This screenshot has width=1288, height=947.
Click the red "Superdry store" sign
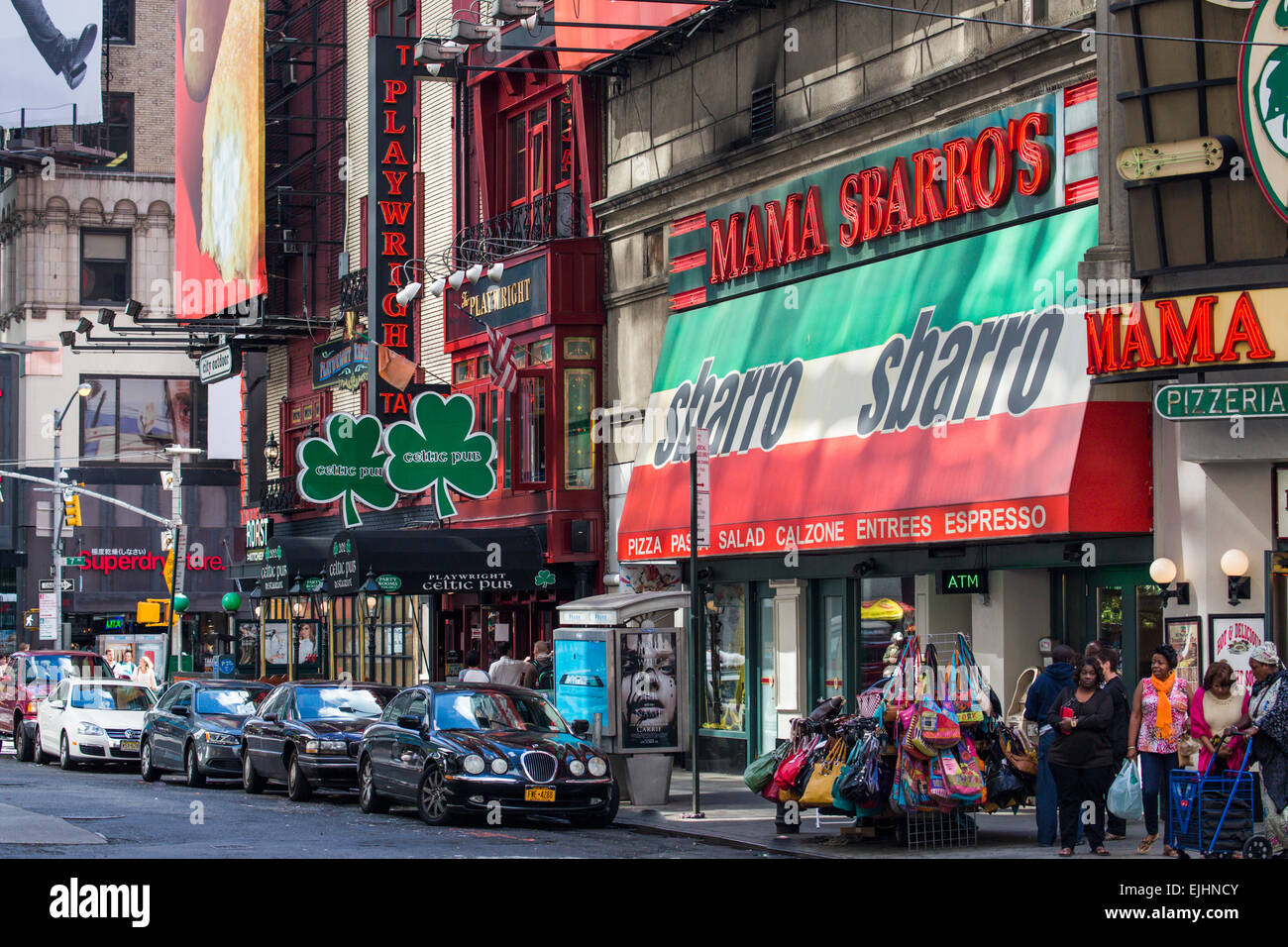coord(152,562)
